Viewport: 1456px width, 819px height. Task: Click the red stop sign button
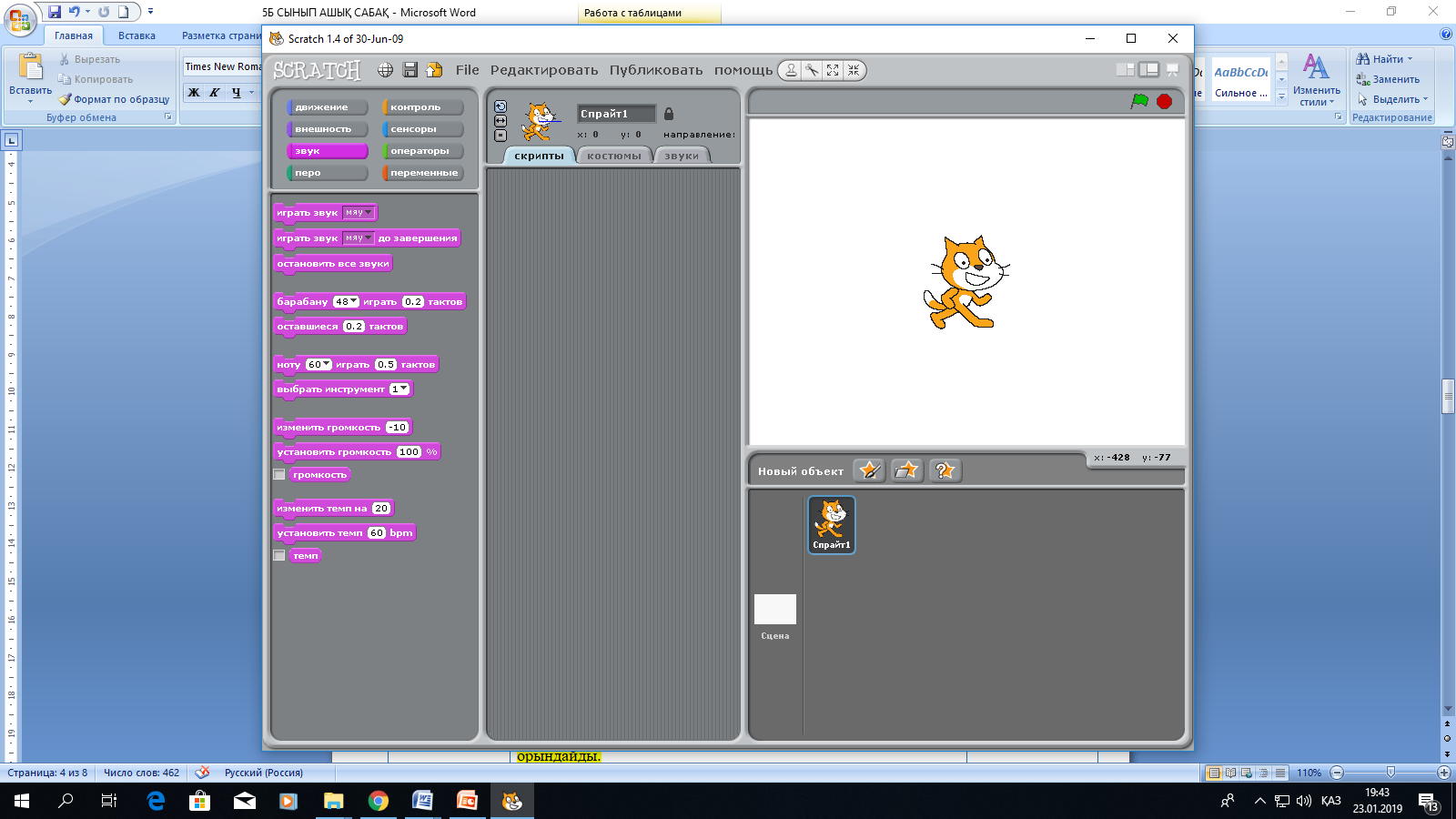tap(1164, 101)
